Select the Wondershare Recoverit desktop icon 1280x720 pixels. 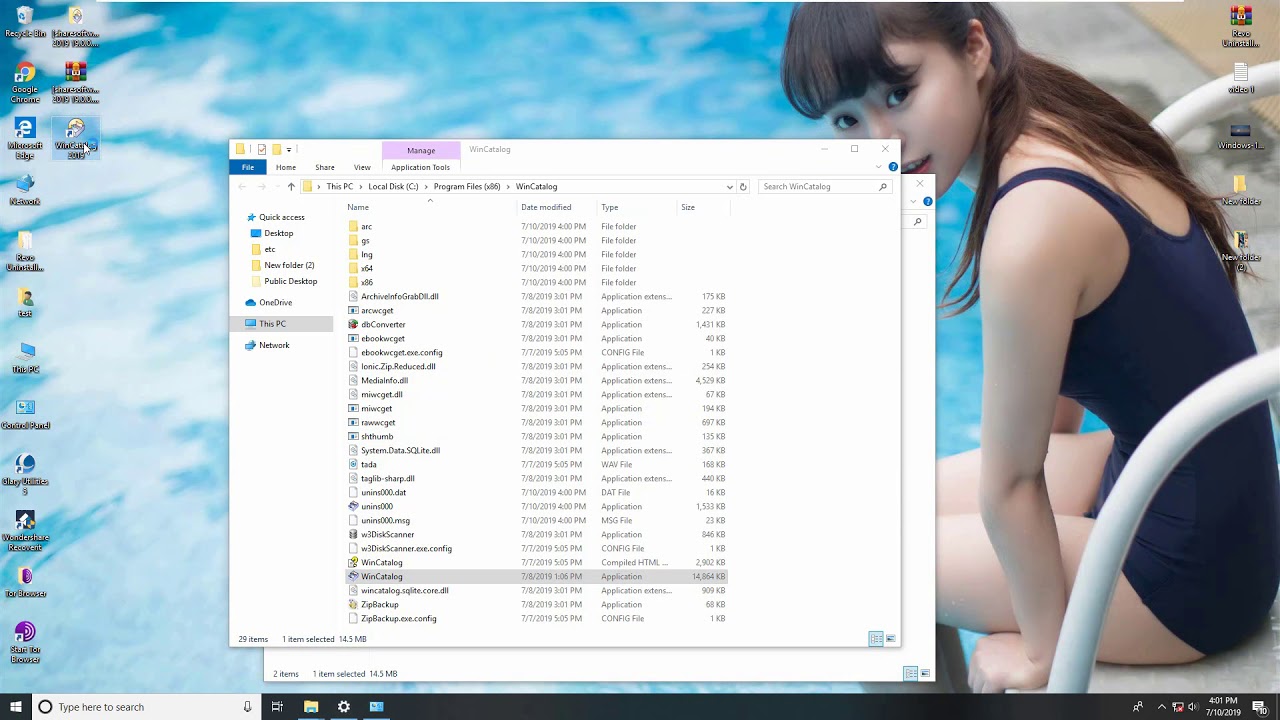[x=25, y=530]
